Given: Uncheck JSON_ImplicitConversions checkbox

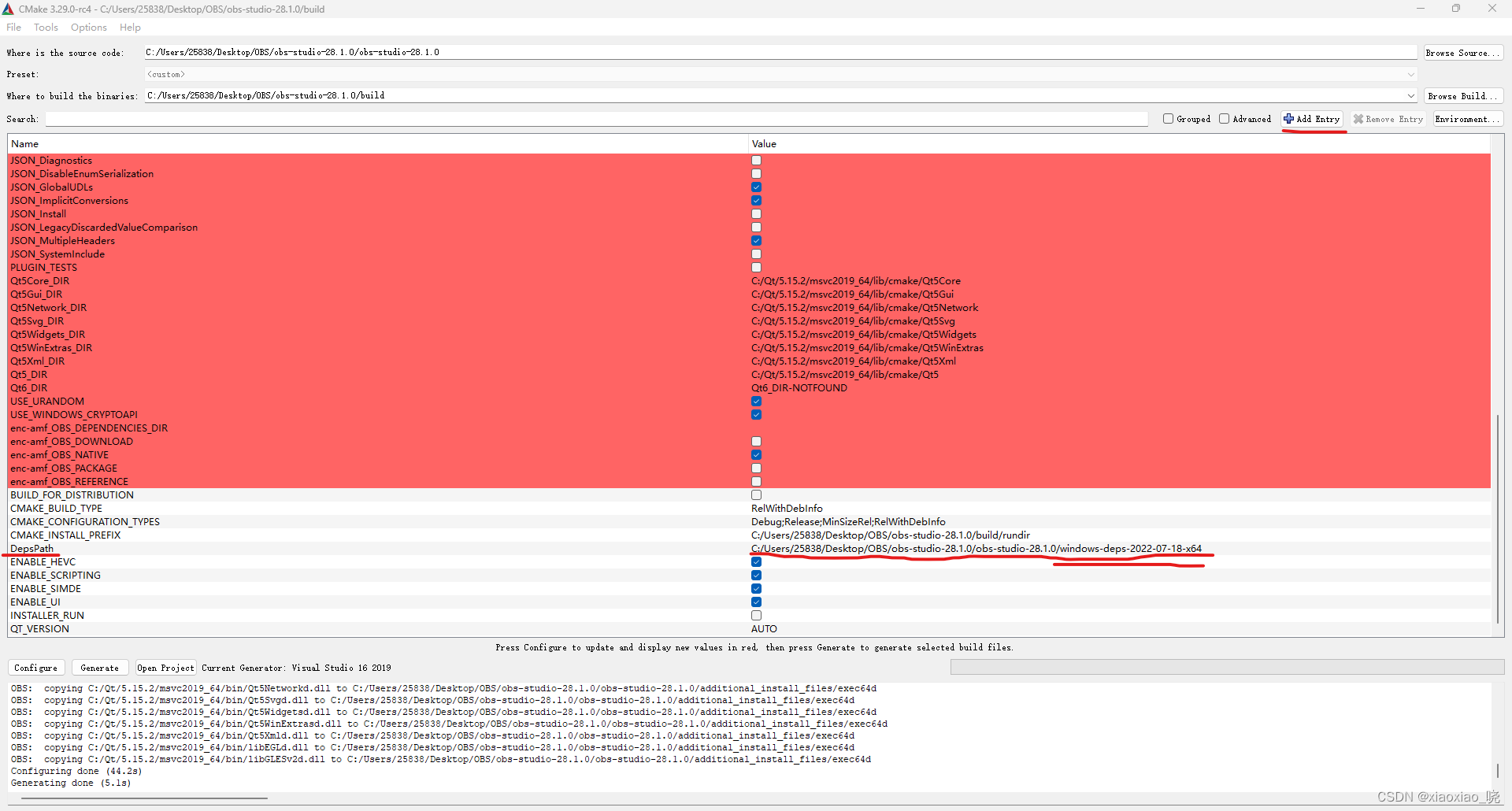Looking at the screenshot, I should pyautogui.click(x=756, y=201).
